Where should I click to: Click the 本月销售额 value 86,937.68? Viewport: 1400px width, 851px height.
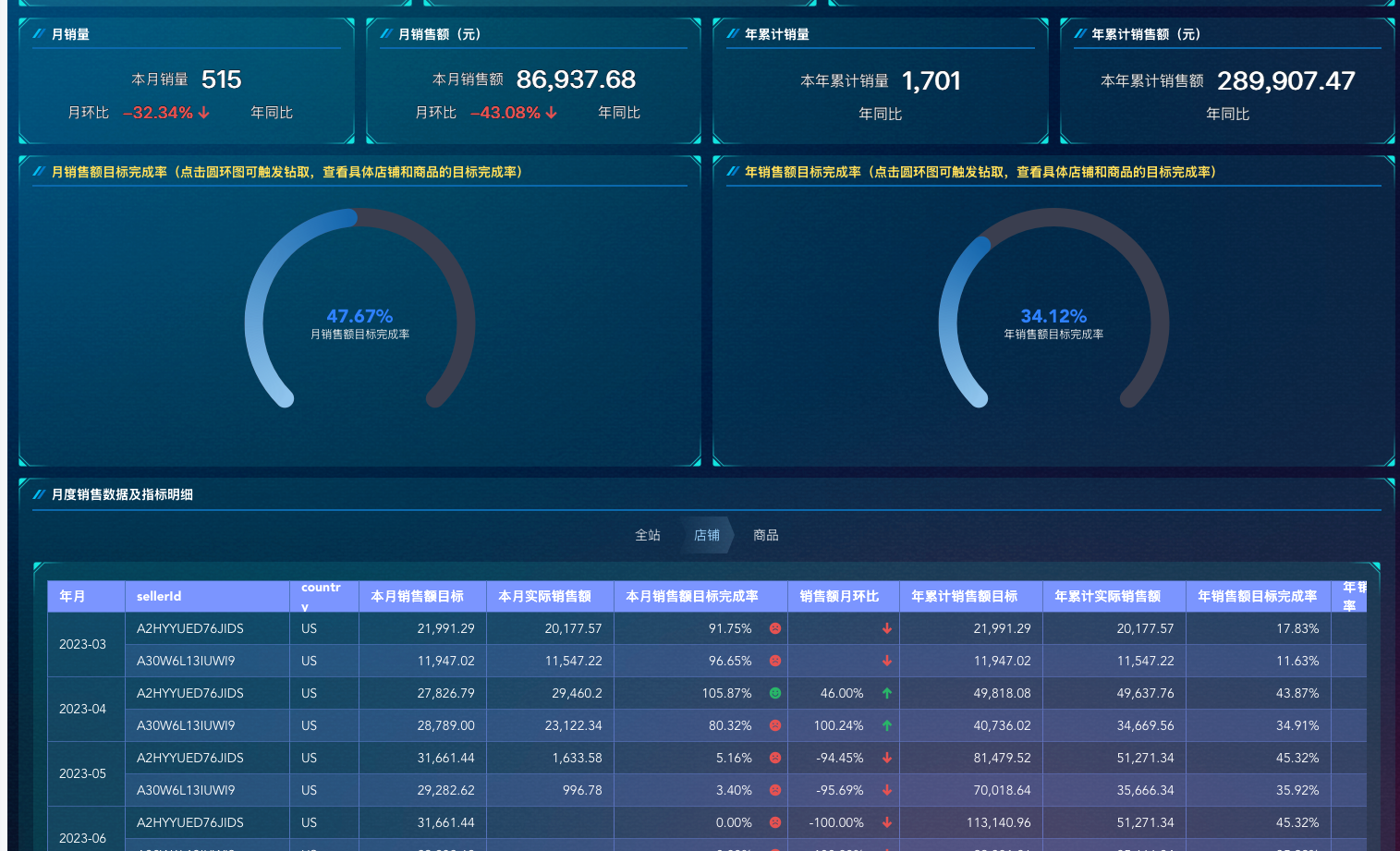(x=576, y=80)
